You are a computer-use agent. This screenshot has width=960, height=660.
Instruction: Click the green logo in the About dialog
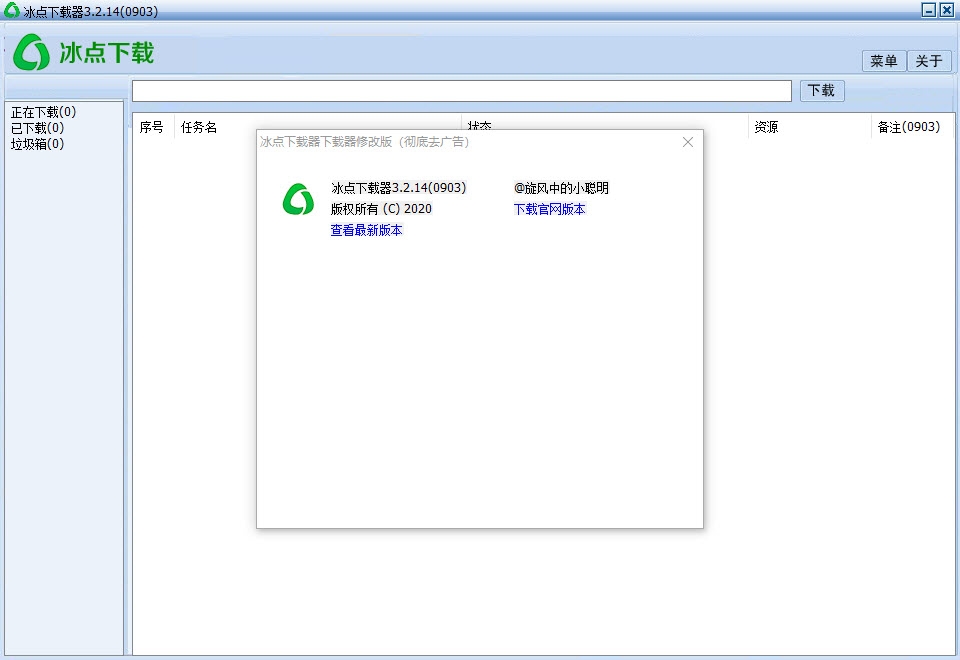point(297,201)
